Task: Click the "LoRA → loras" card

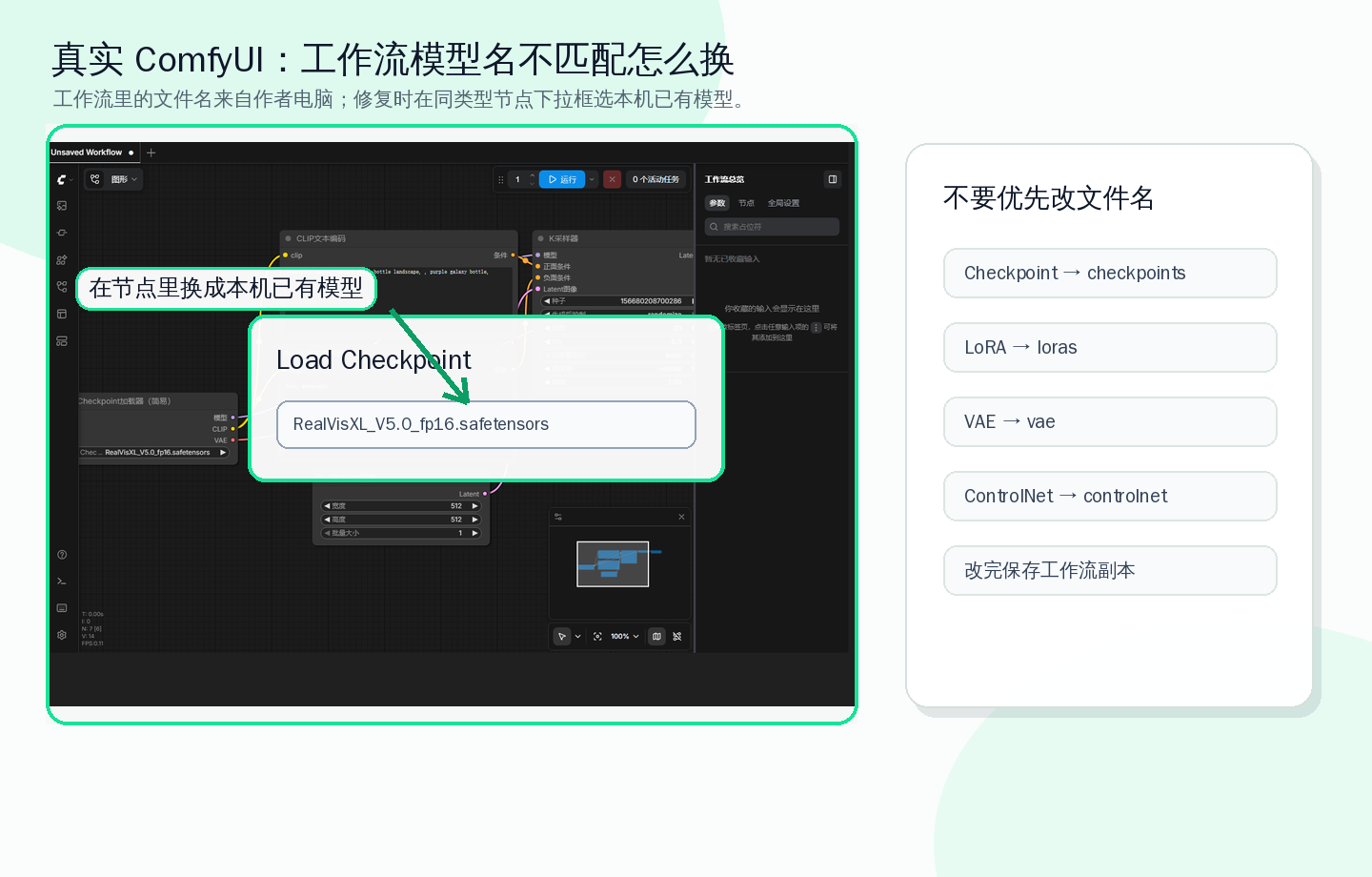Action: 1110,348
